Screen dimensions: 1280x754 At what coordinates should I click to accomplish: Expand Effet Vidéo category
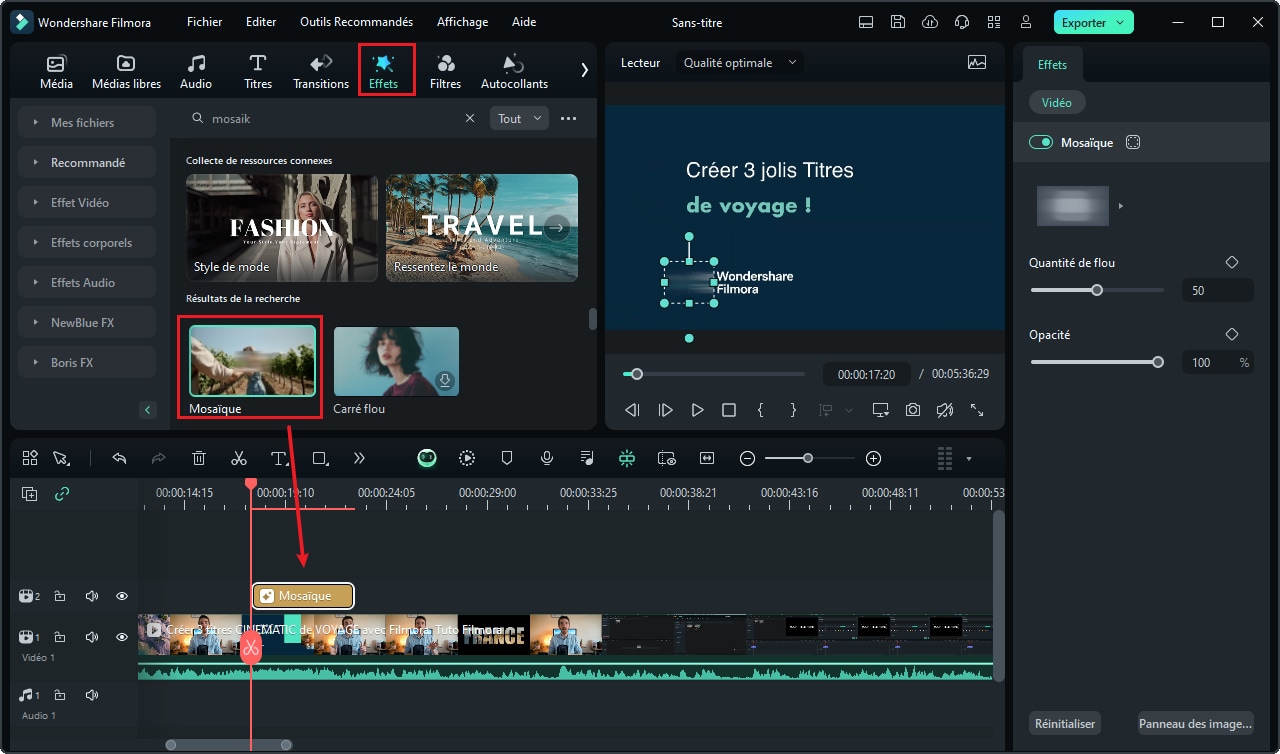[x=87, y=202]
